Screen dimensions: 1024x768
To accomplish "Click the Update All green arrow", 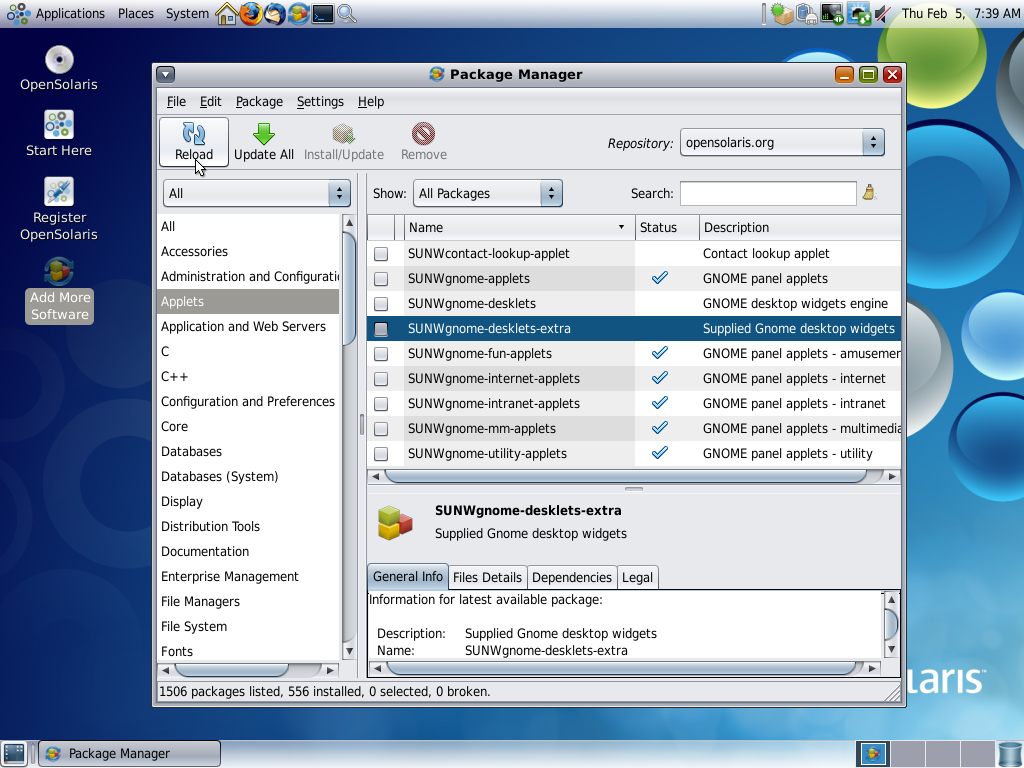I will 264,134.
